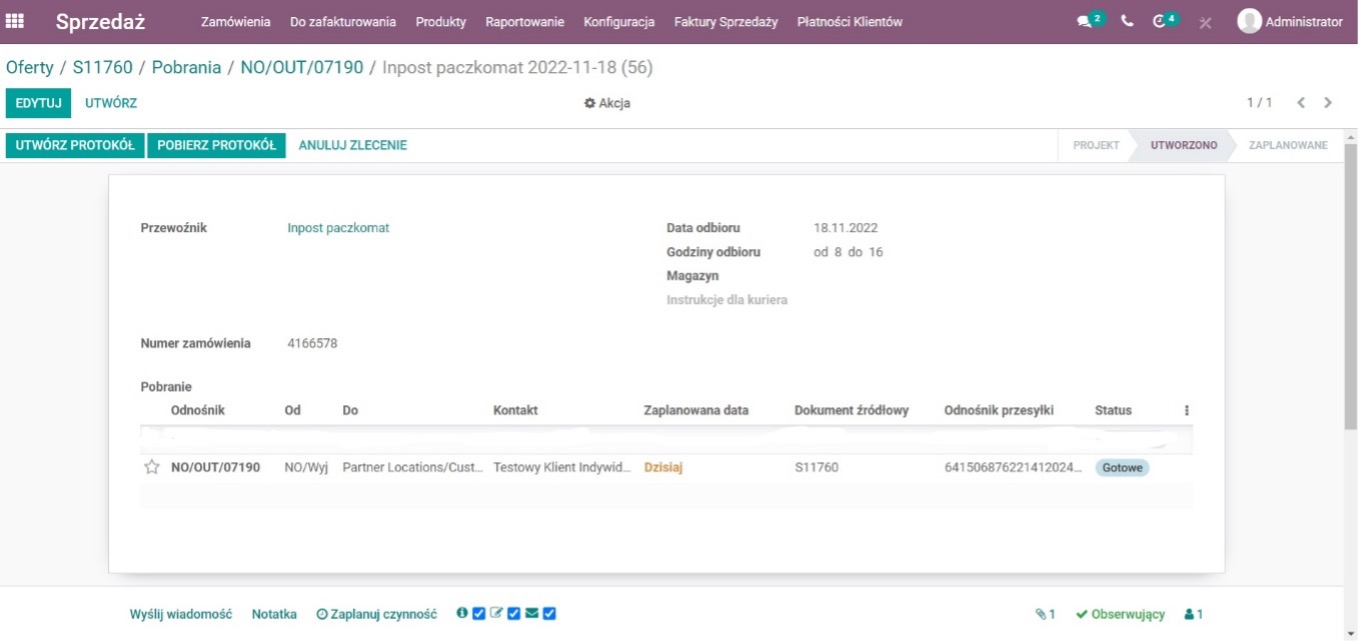This screenshot has width=1362, height=644.
Task: Select the PROJEKT status stage
Action: tap(1096, 145)
